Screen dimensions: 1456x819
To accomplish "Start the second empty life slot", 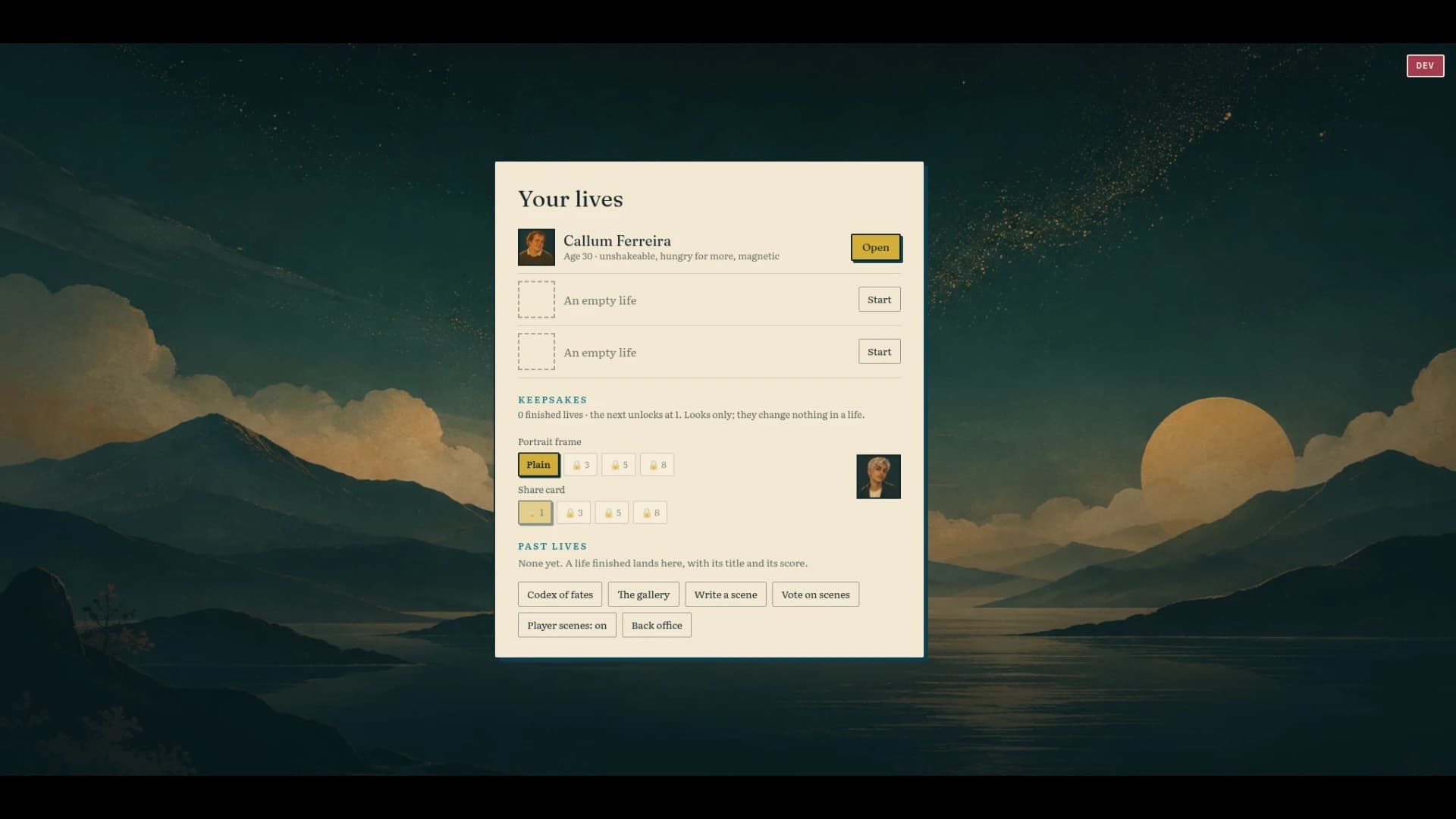I will click(879, 352).
